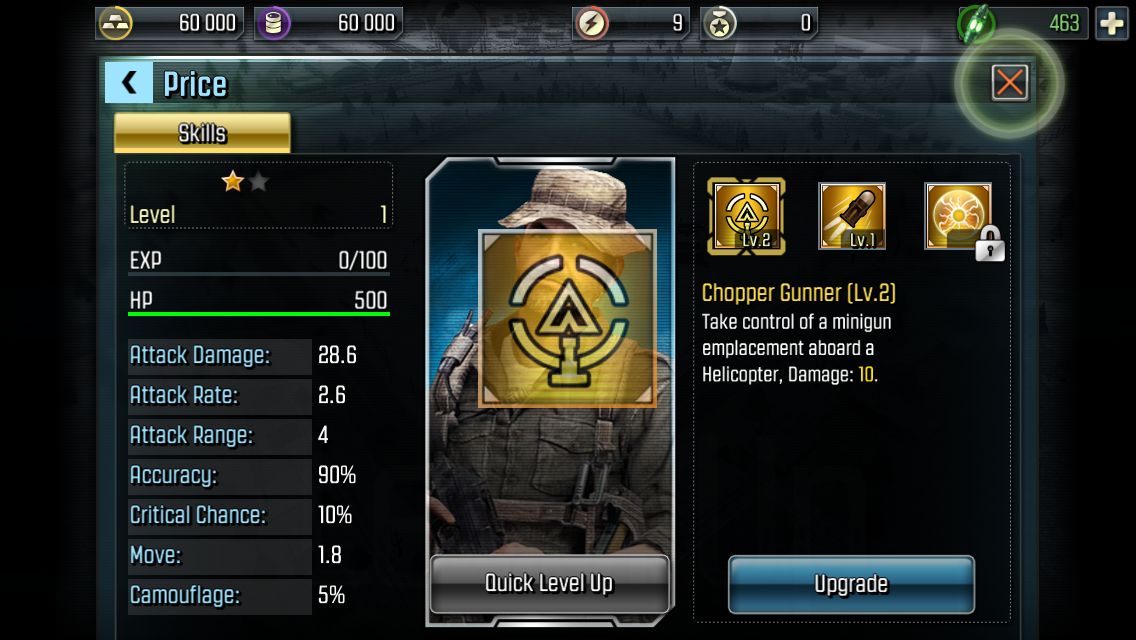Tap the star medal icon
The width and height of the screenshot is (1136, 640).
pos(719,23)
